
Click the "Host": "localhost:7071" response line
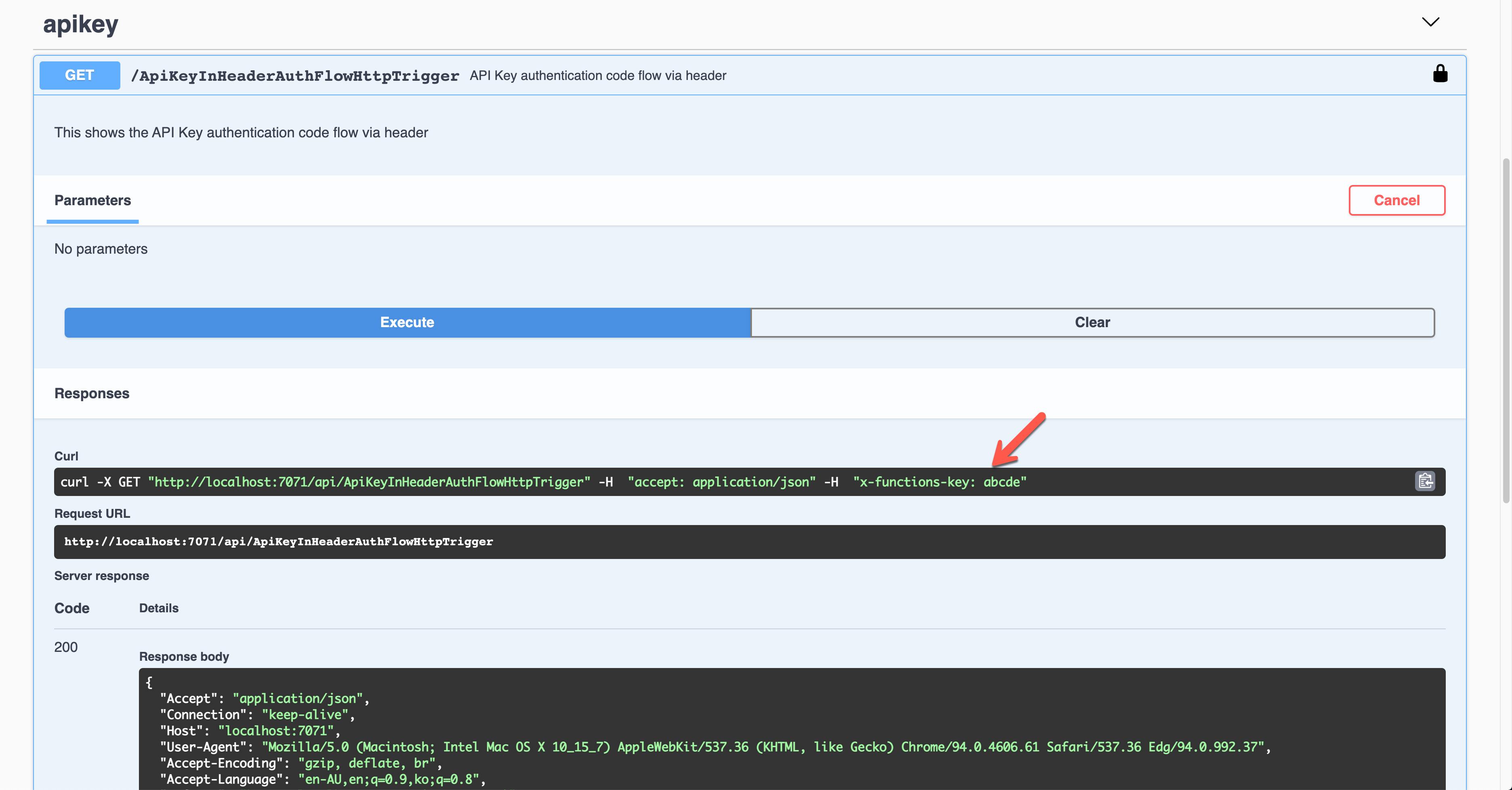[x=250, y=731]
